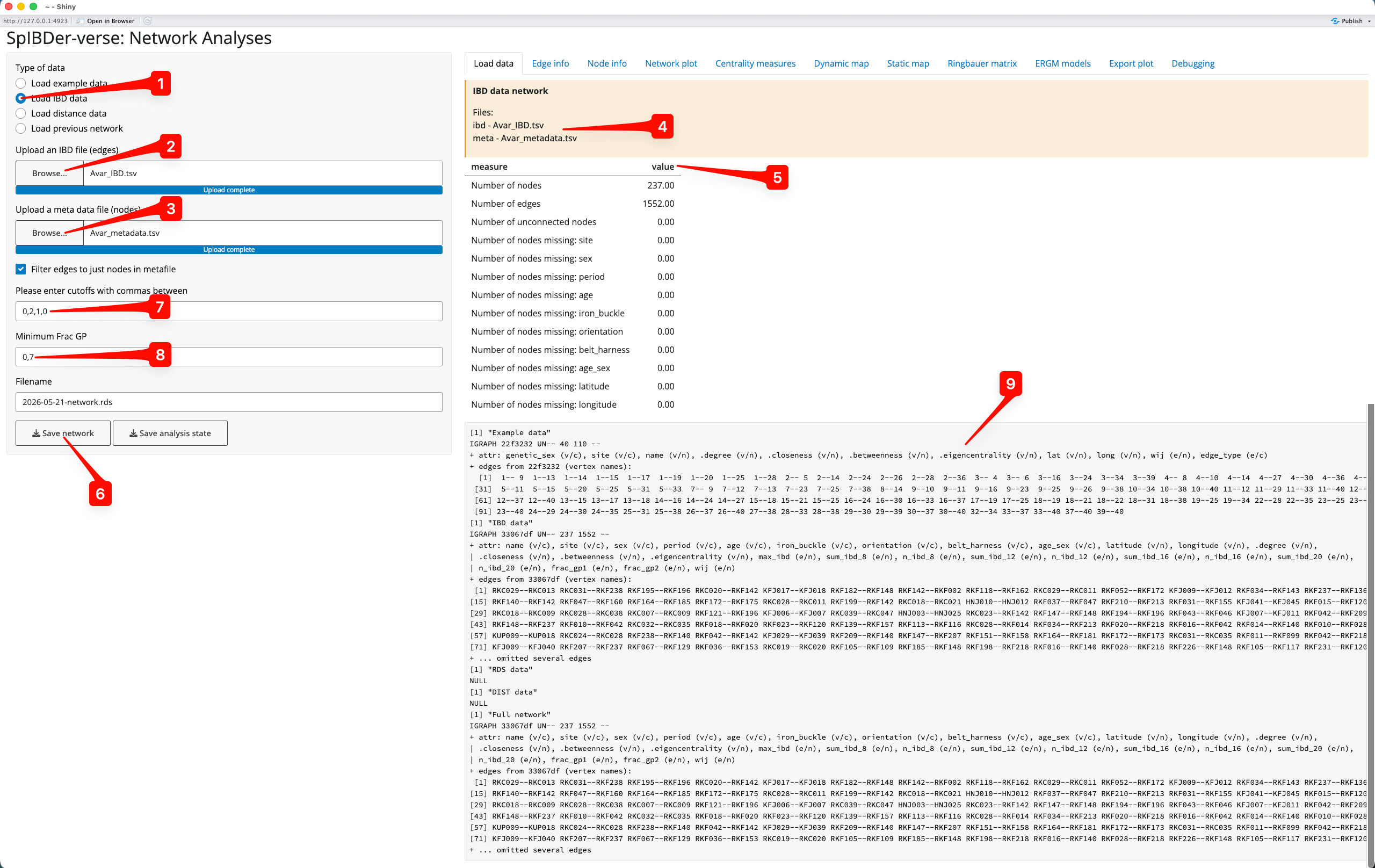Click the Save network button
The width and height of the screenshot is (1375, 868).
[63, 433]
